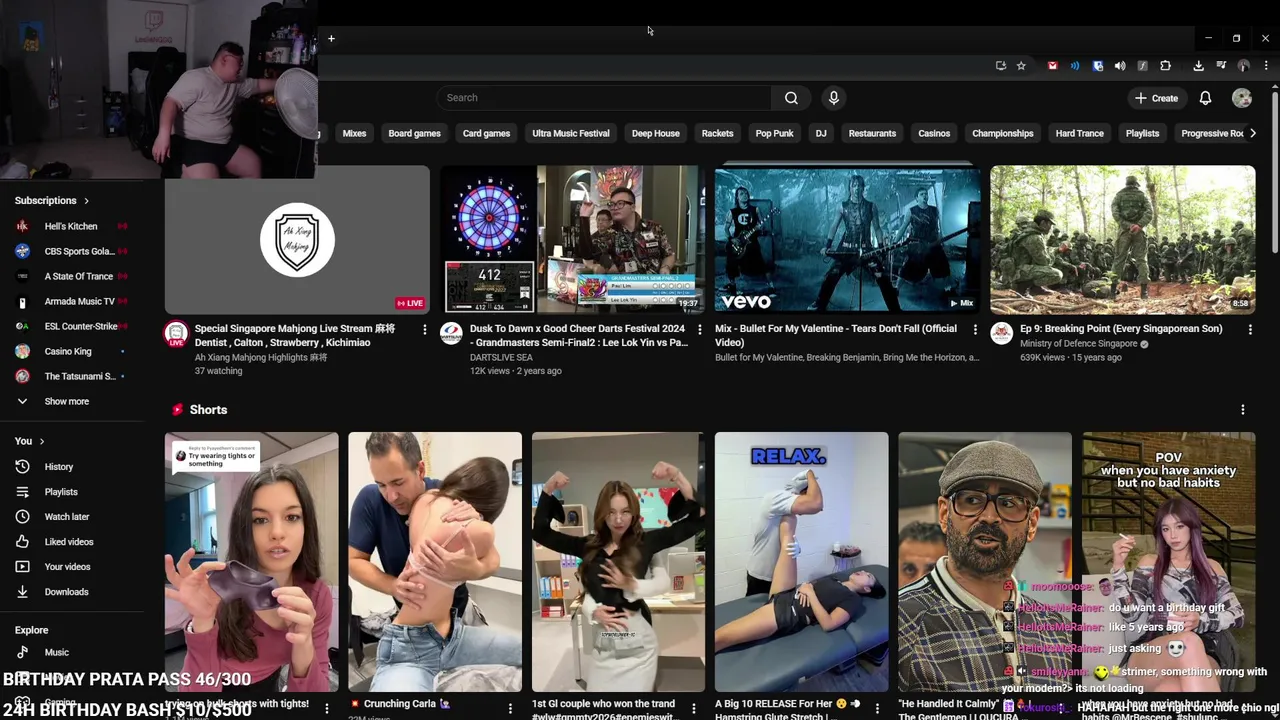1280x720 pixels.
Task: Select the Card games chip
Action: [x=486, y=133]
